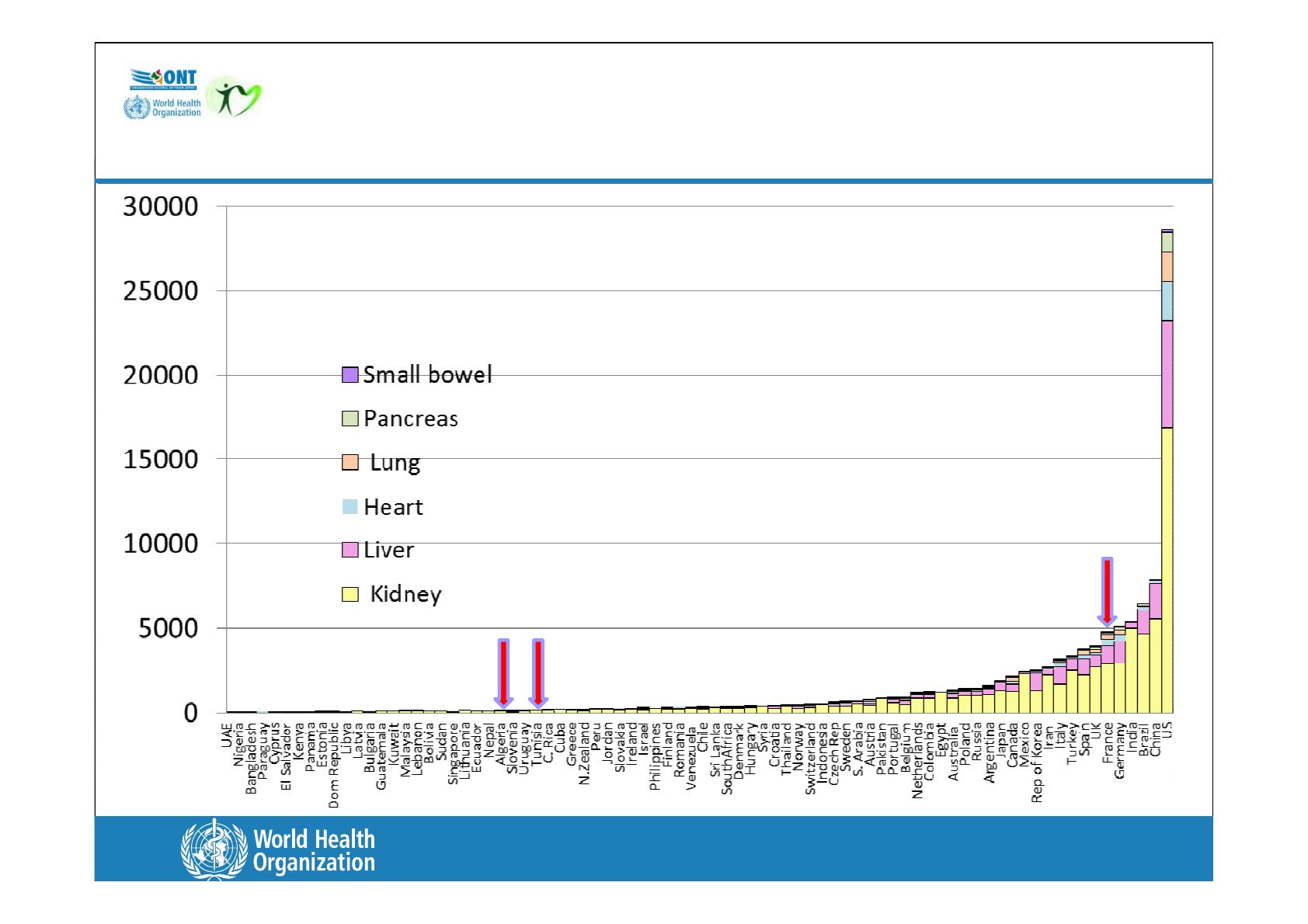This screenshot has width=1308, height=924.
Task: Select the yellow Kidney legend swatch
Action: click(x=350, y=595)
